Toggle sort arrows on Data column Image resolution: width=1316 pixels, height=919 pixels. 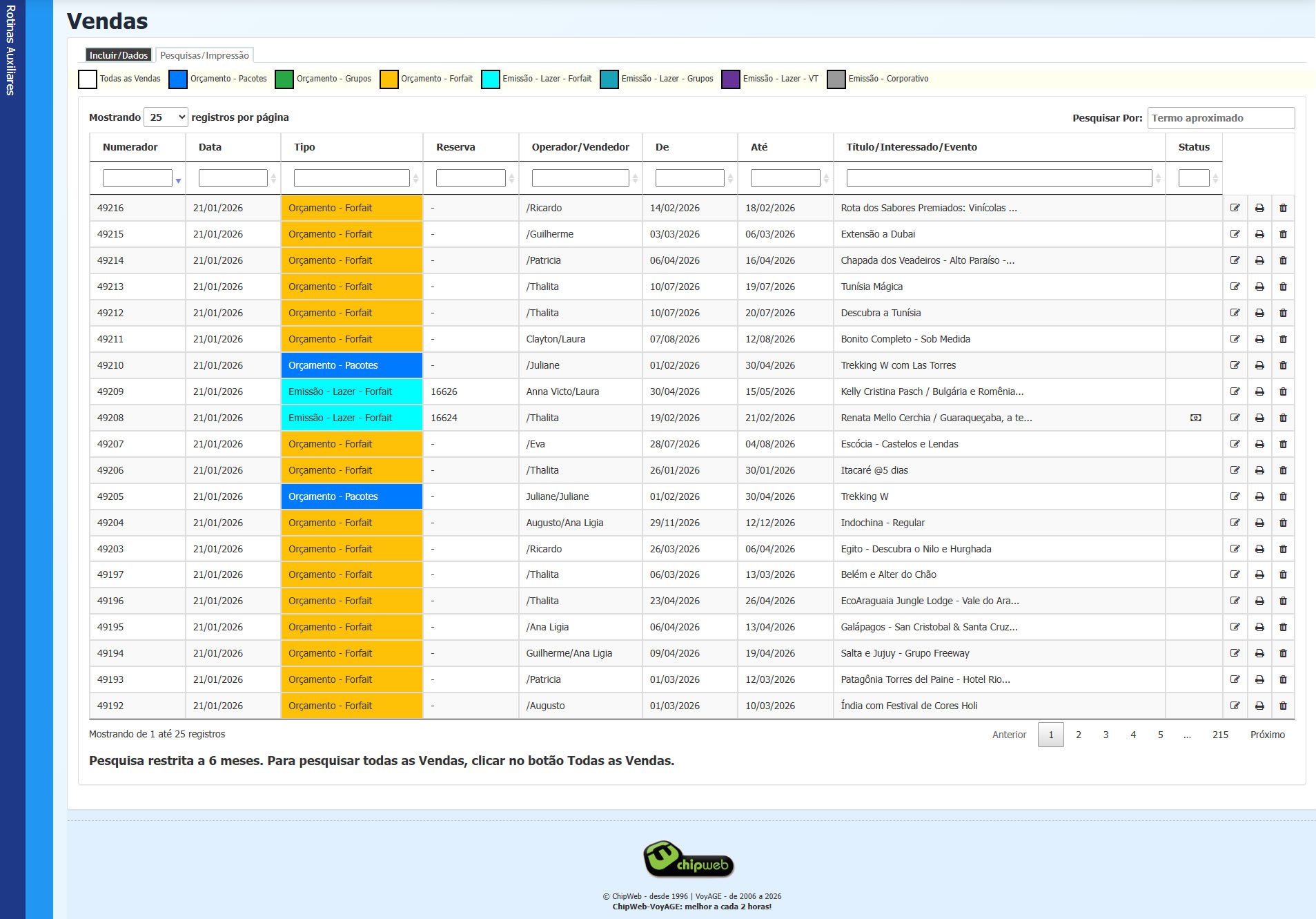(274, 179)
